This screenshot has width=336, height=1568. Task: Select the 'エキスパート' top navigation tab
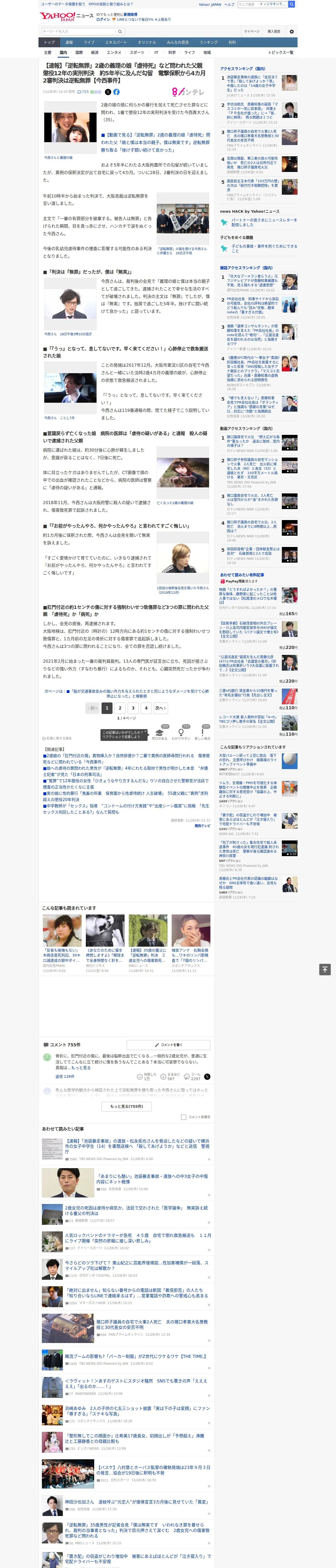pyautogui.click(x=116, y=43)
